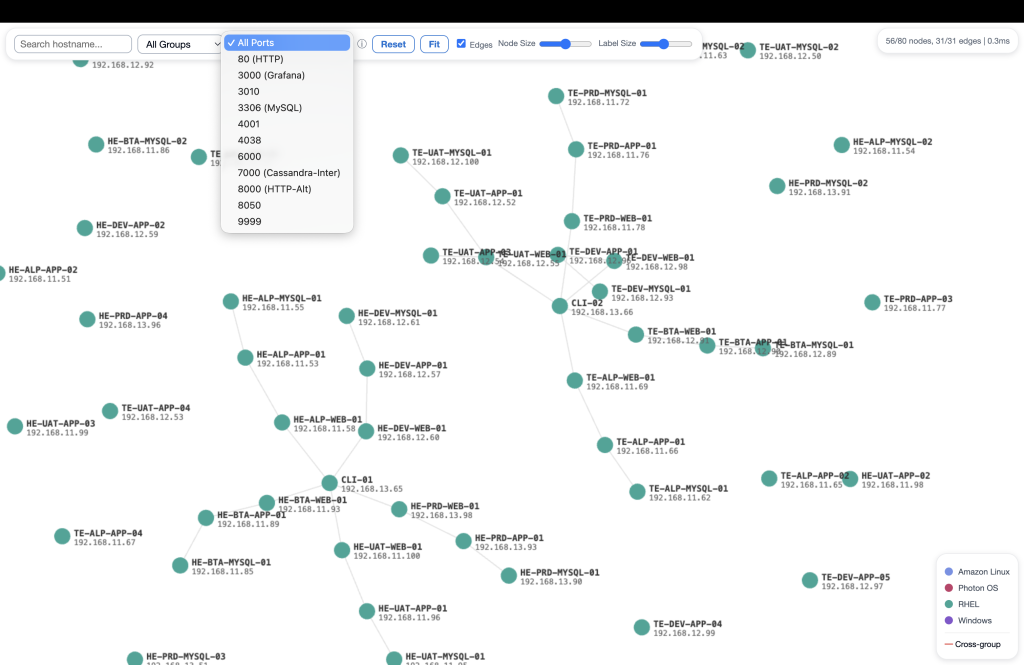The width and height of the screenshot is (1024, 665).
Task: Click the TE-UAT-APP-01 hostname label
Action: 488,193
